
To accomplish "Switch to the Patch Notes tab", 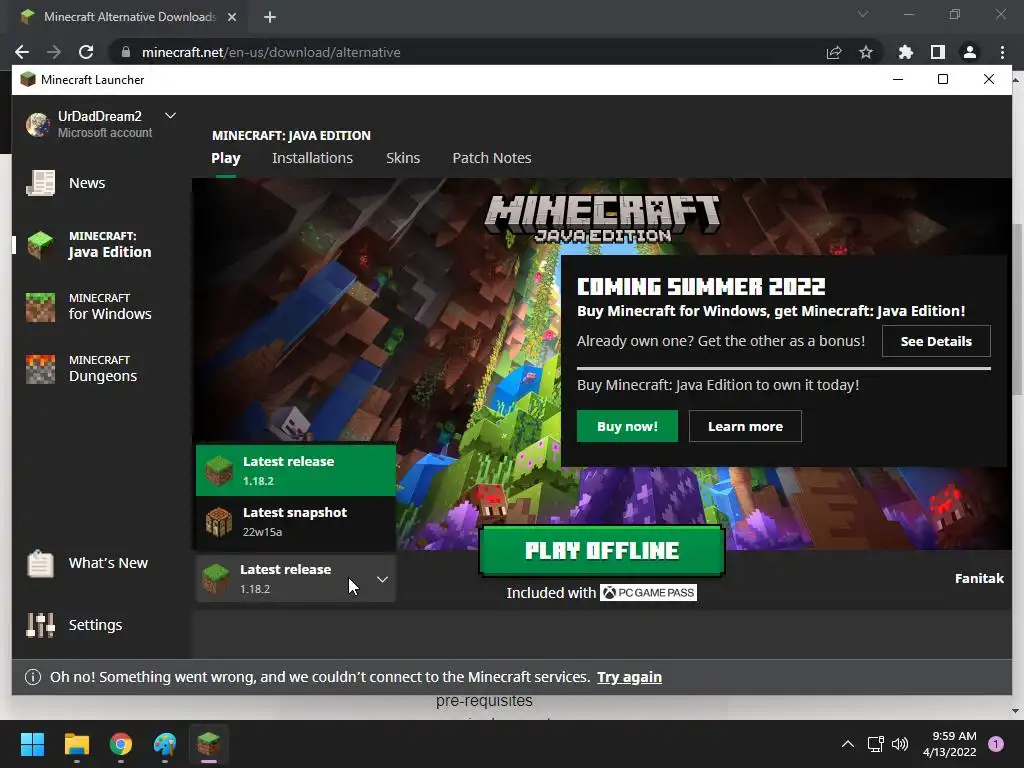I will click(492, 158).
